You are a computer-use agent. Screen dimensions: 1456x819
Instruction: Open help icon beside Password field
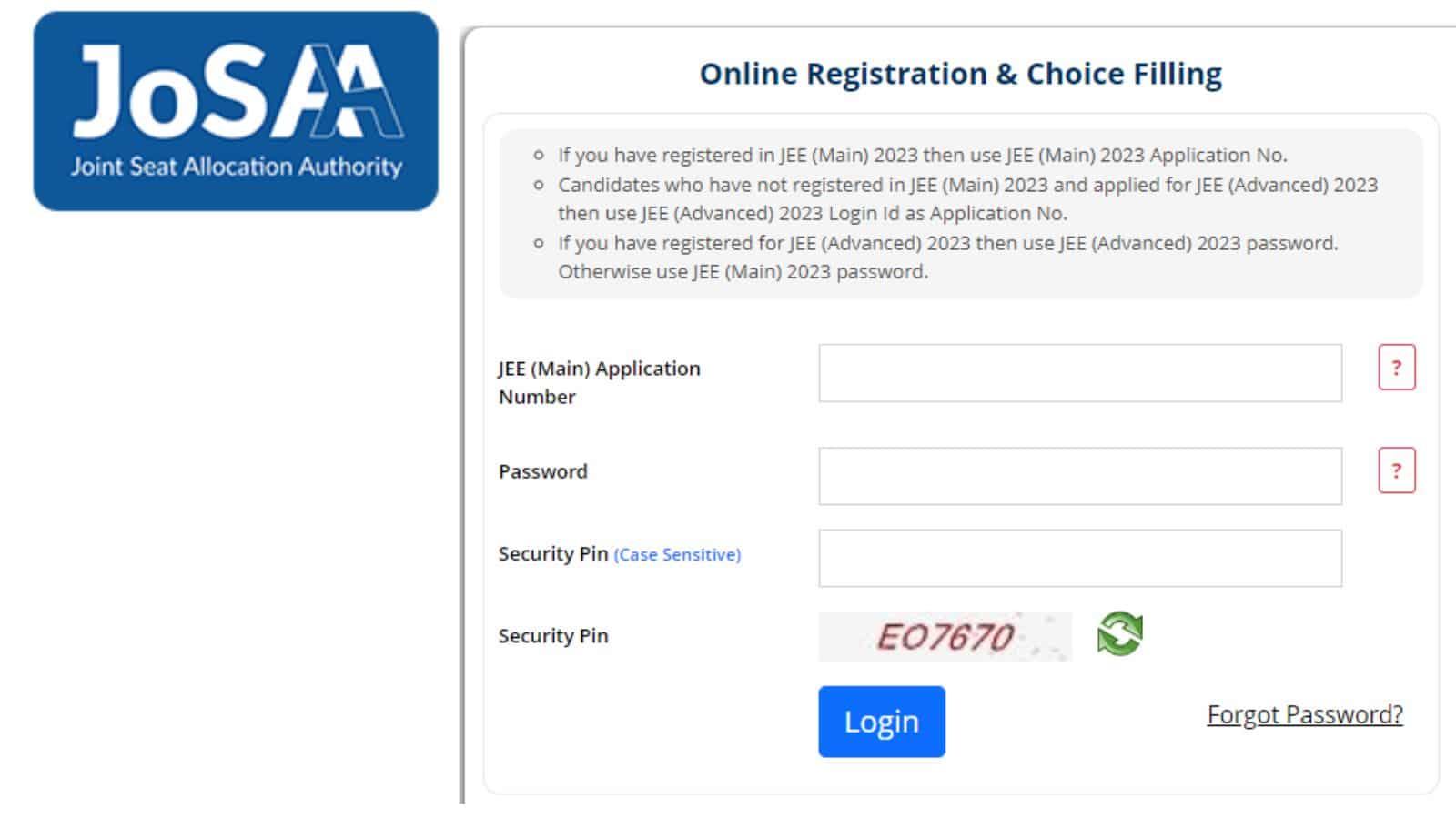pyautogui.click(x=1396, y=470)
